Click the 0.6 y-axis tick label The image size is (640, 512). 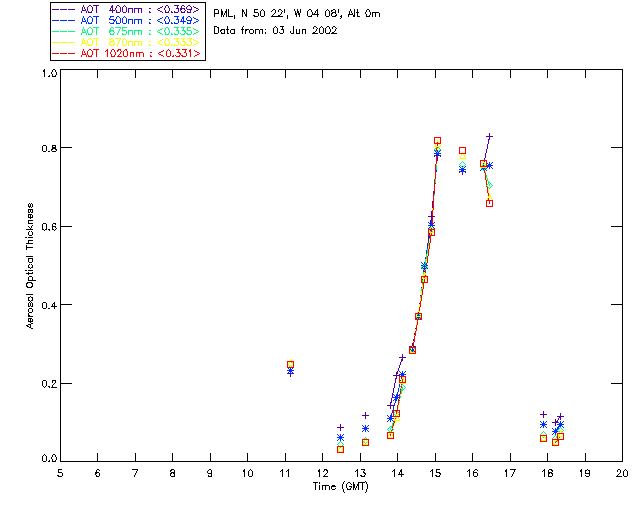point(49,227)
